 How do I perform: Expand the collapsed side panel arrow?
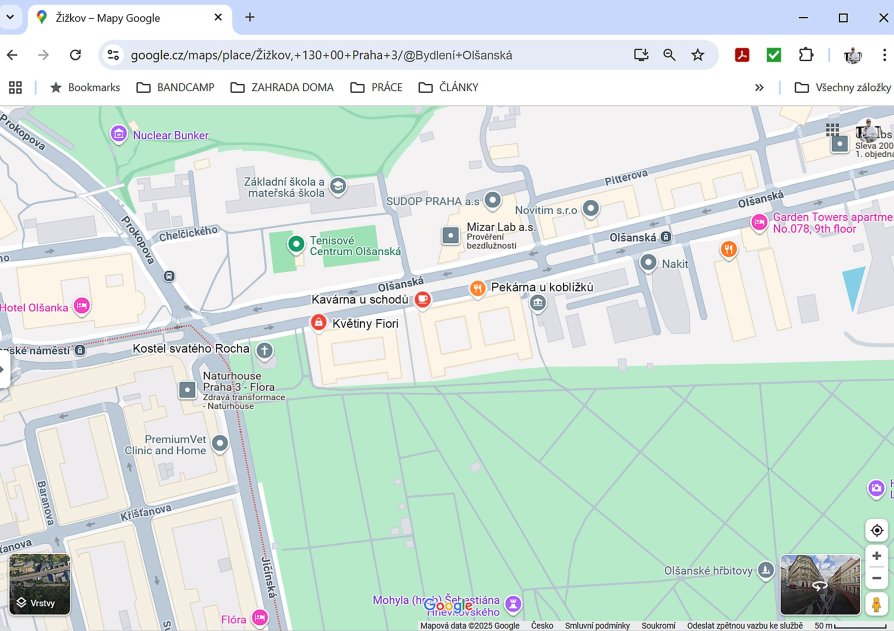click(x=3, y=369)
